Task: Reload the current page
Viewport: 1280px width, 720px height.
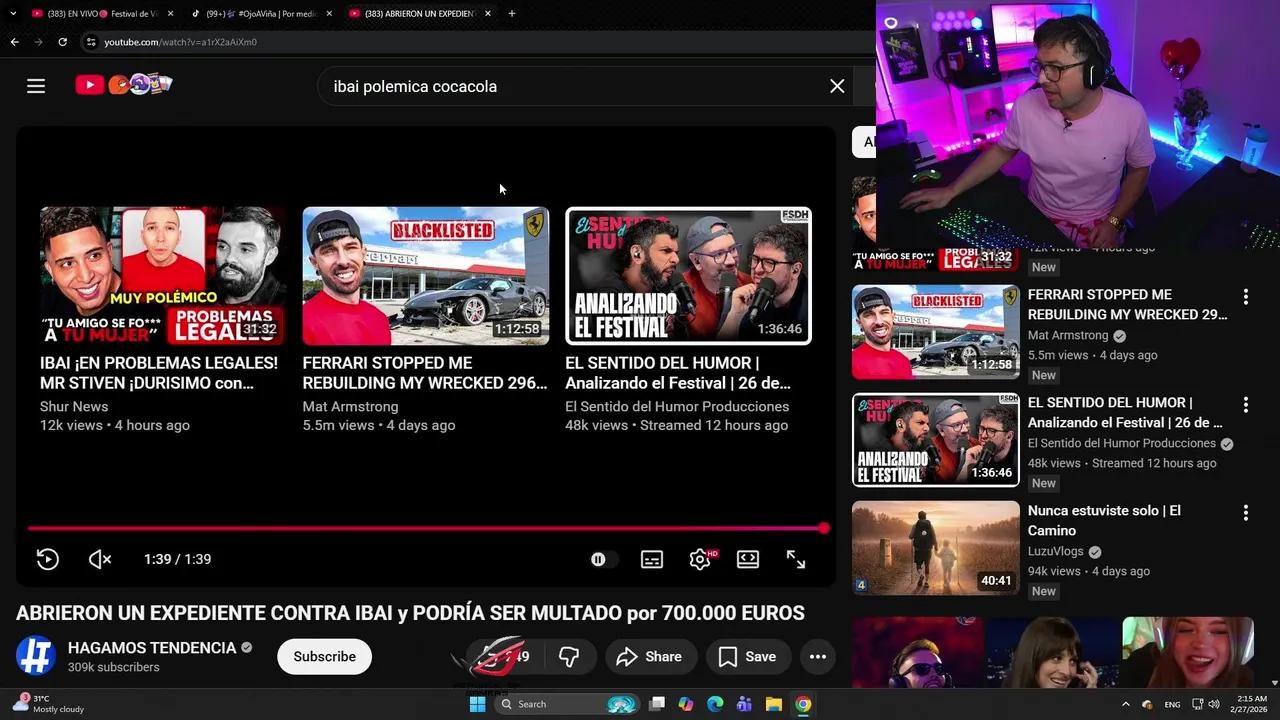Action: [x=62, y=42]
